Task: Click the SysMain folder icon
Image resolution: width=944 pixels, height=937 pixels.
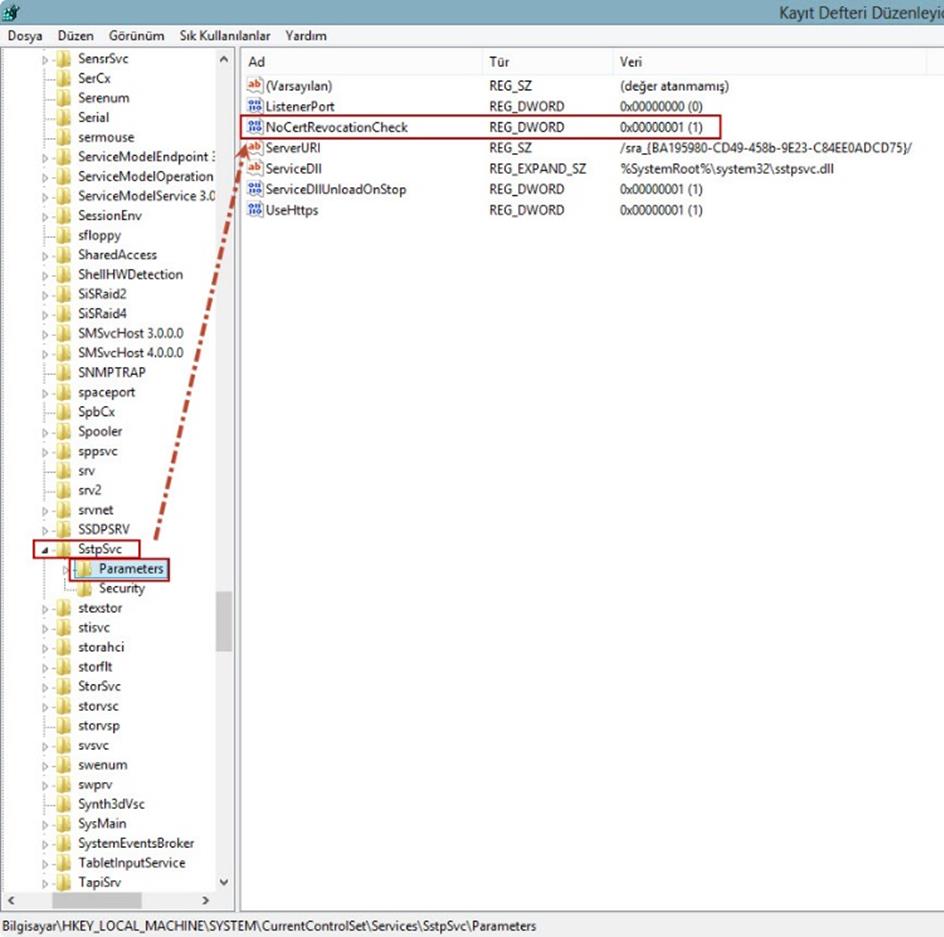Action: pos(64,823)
